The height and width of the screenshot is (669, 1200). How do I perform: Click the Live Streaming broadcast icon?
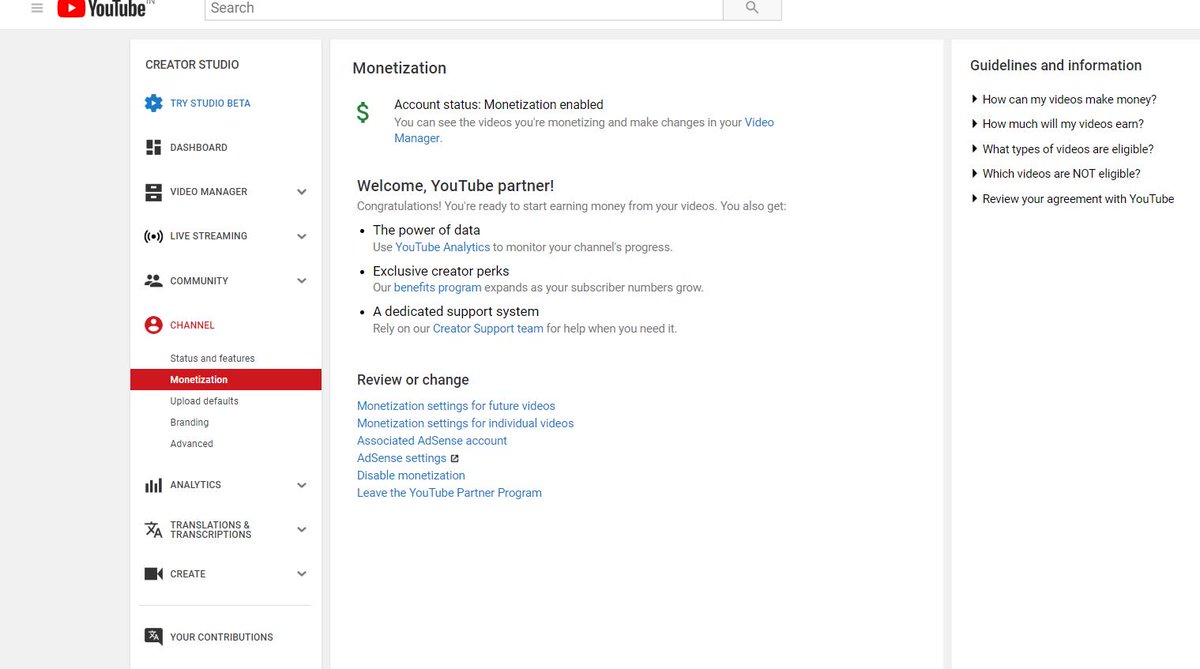[153, 237]
